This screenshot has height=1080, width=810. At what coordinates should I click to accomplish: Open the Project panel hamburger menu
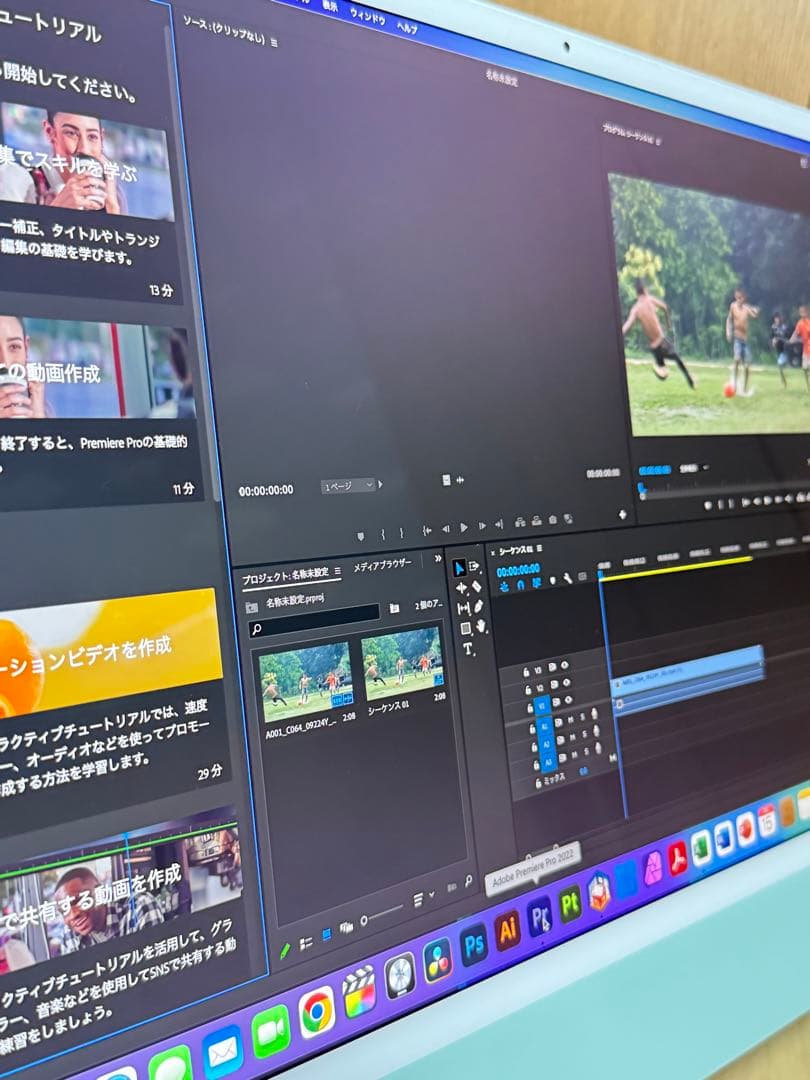[x=337, y=572]
